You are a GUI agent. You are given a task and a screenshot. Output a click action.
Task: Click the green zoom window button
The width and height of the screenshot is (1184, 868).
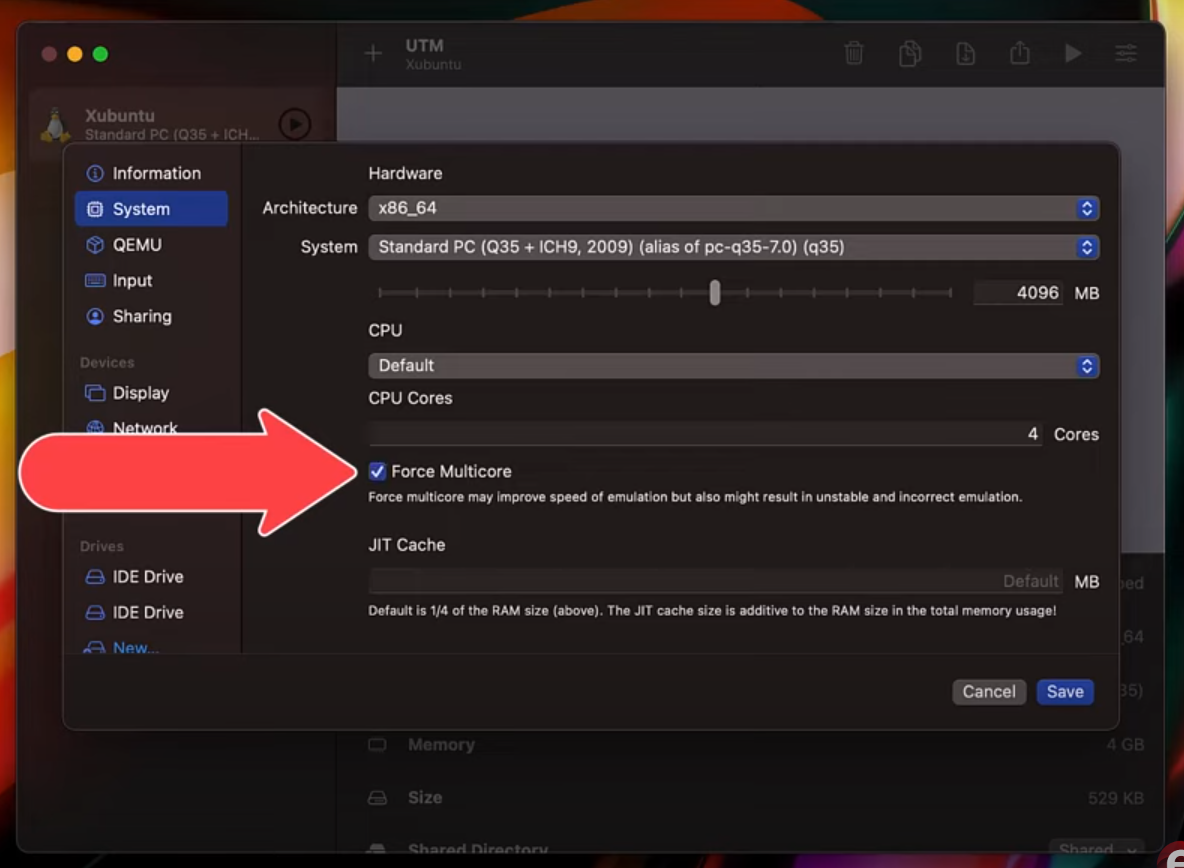click(100, 54)
